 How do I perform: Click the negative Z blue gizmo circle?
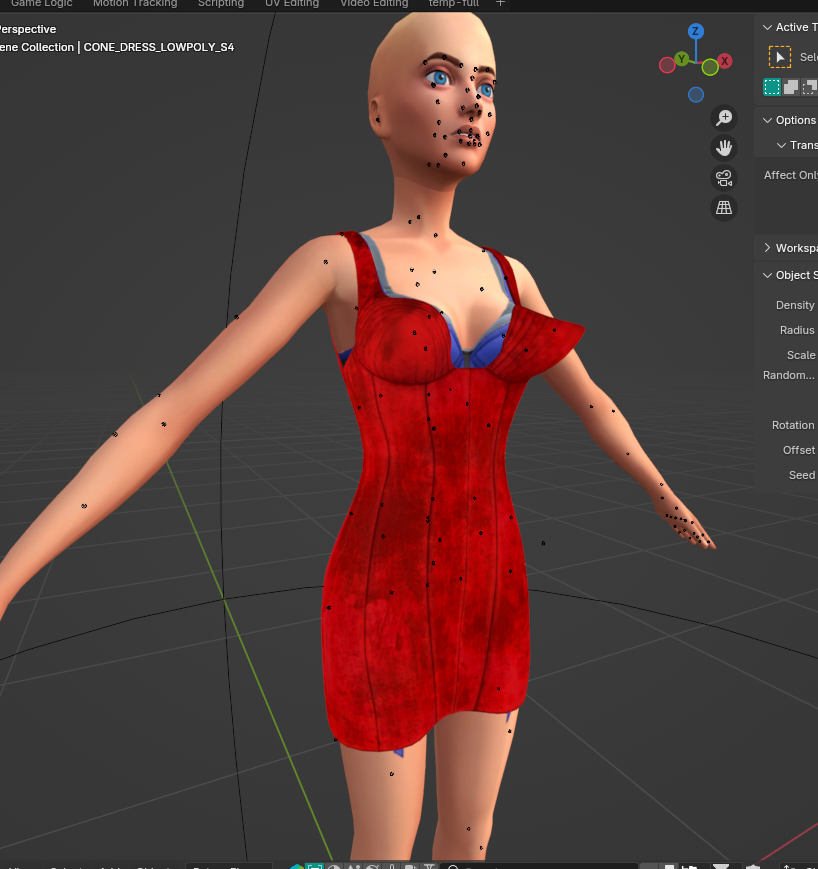coord(696,95)
